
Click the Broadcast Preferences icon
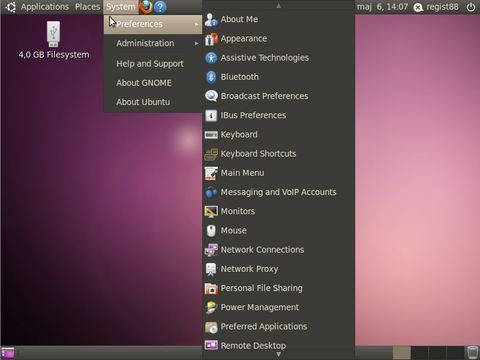(x=211, y=96)
